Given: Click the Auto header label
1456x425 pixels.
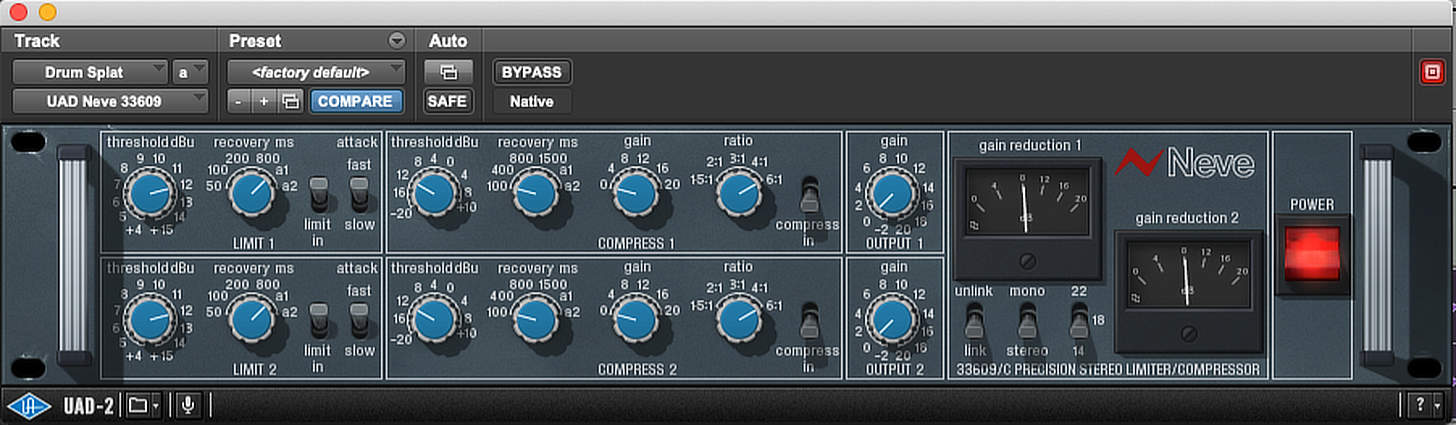Looking at the screenshot, I should tap(448, 41).
